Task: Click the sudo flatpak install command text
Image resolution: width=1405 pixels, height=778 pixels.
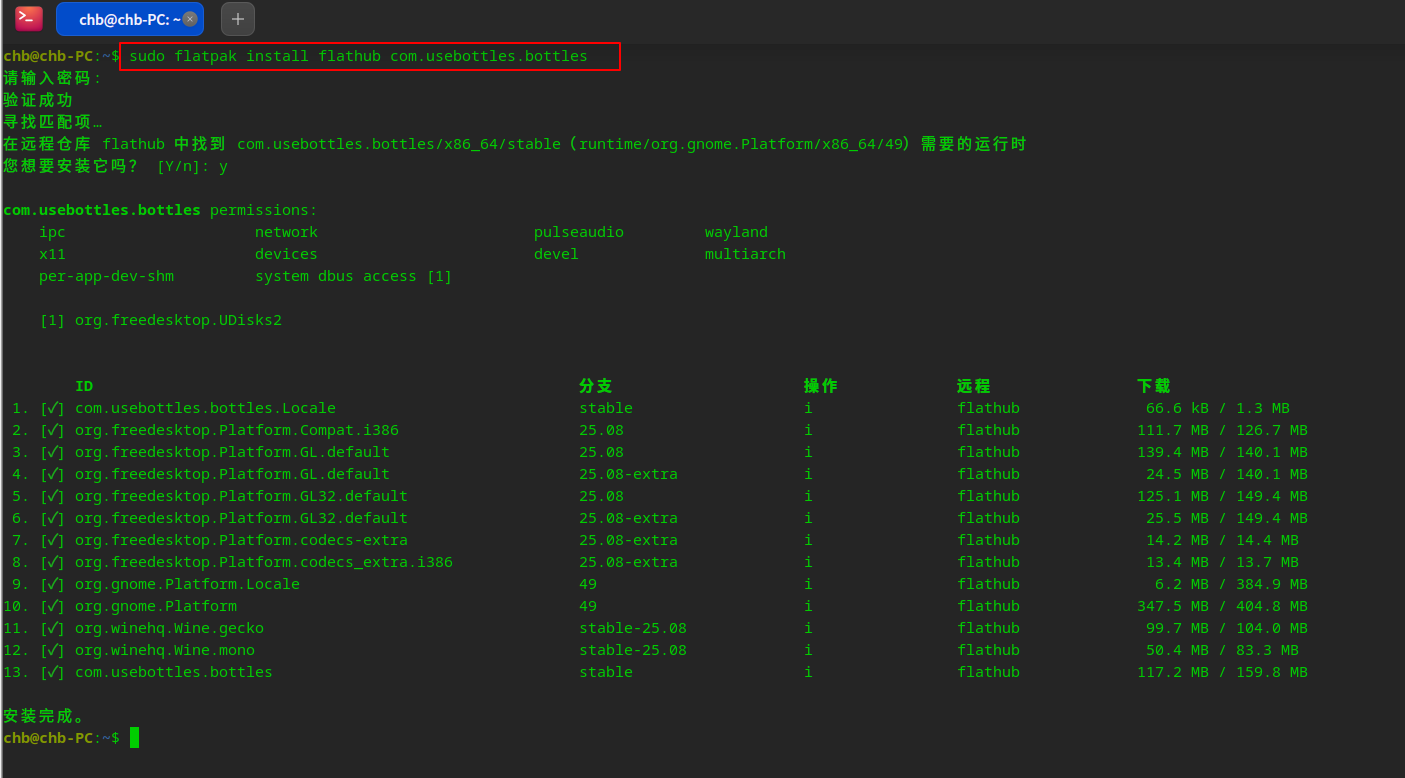Action: click(x=358, y=56)
